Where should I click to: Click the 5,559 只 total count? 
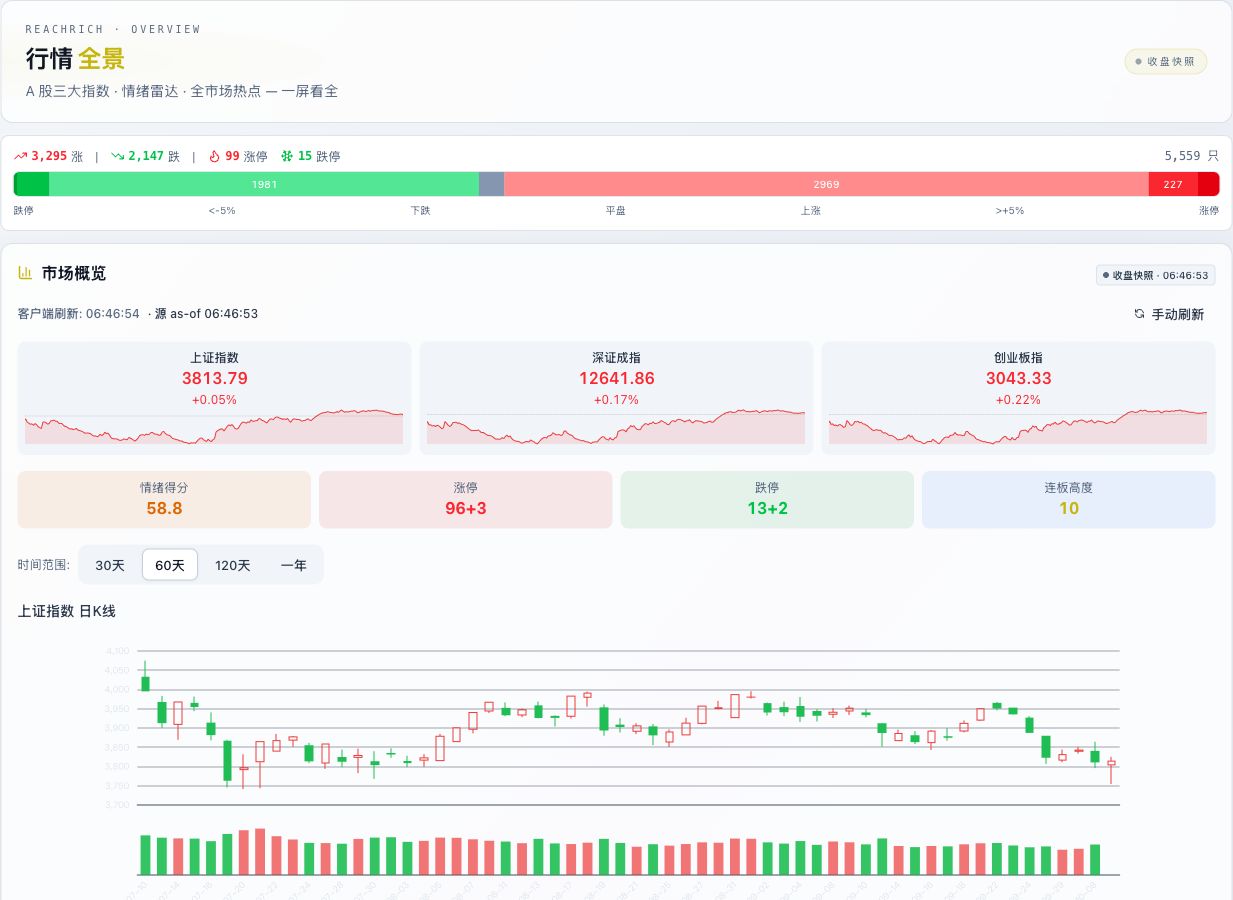[x=1192, y=156]
